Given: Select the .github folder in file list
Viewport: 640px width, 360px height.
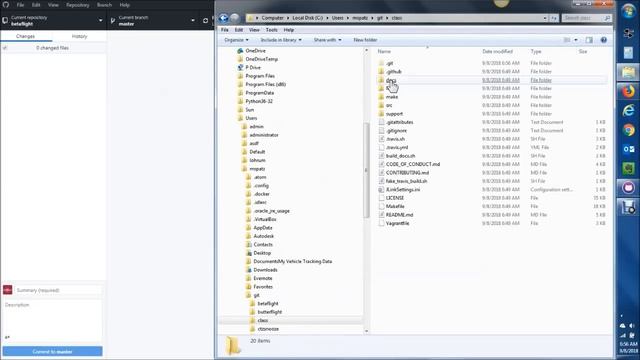Looking at the screenshot, I should 393,71.
